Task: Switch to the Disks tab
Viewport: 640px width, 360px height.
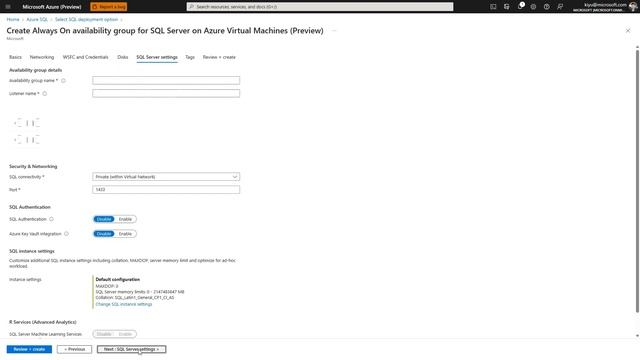Action: [122, 57]
